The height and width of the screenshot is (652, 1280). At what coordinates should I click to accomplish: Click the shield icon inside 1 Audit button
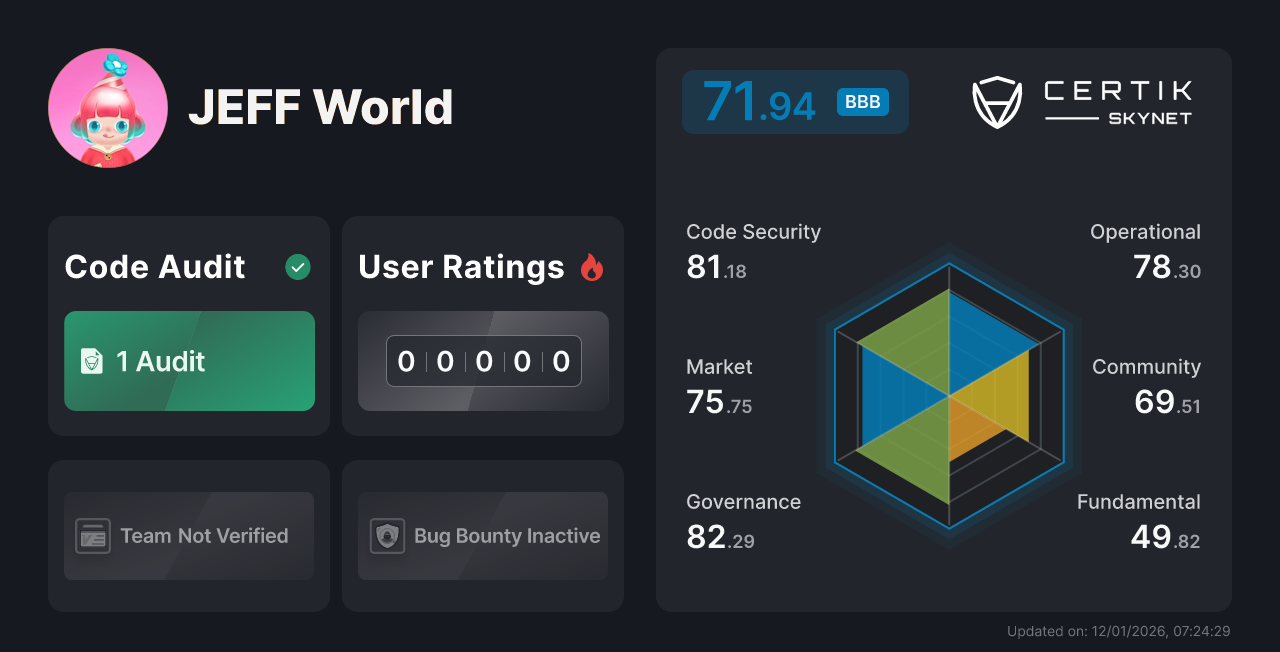[x=91, y=361]
